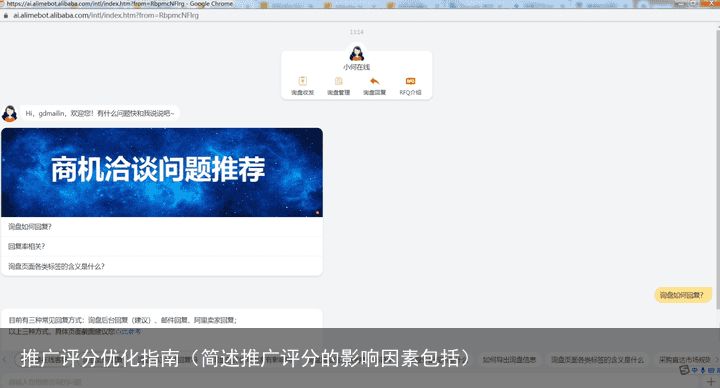The image size is (720, 388).
Task: Click the yellow sent bubble 询盘如何回复?
Action: coord(682,295)
